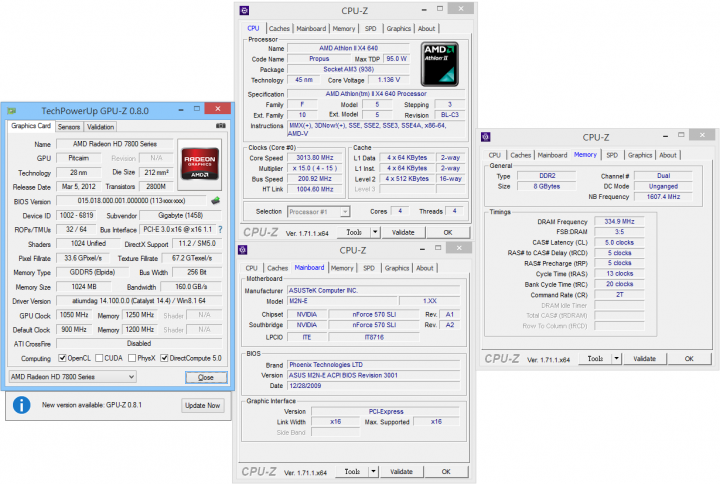Toggle the PhysX checkbox
The height and width of the screenshot is (484, 720).
(x=132, y=358)
